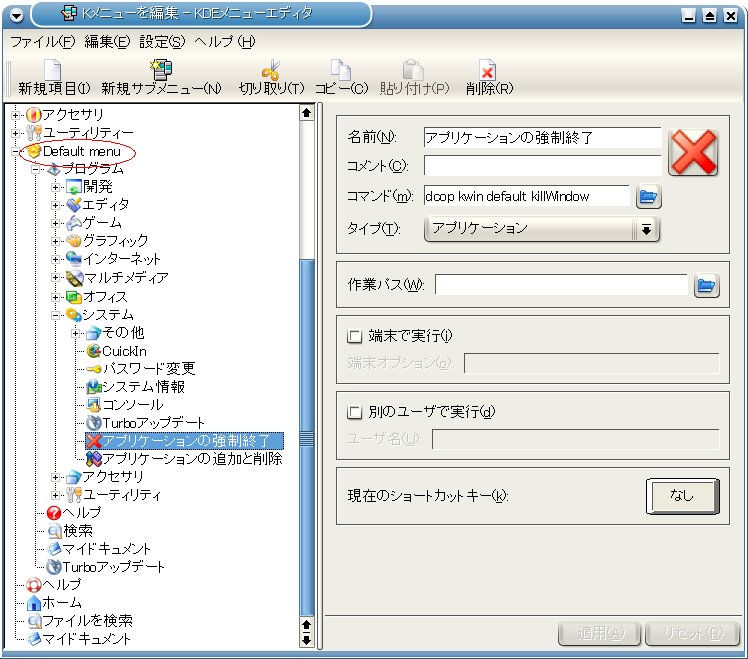This screenshot has width=748, height=659.
Task: Click the Cut (切り取り) scissors icon
Action: 270,70
